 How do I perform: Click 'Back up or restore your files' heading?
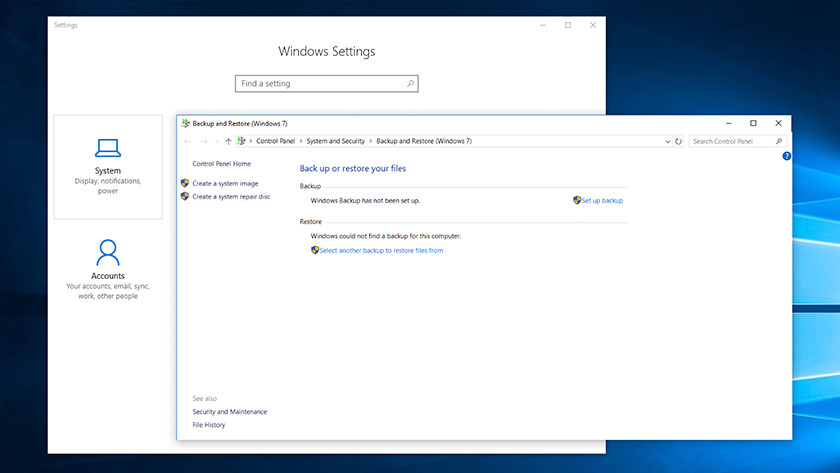click(352, 168)
